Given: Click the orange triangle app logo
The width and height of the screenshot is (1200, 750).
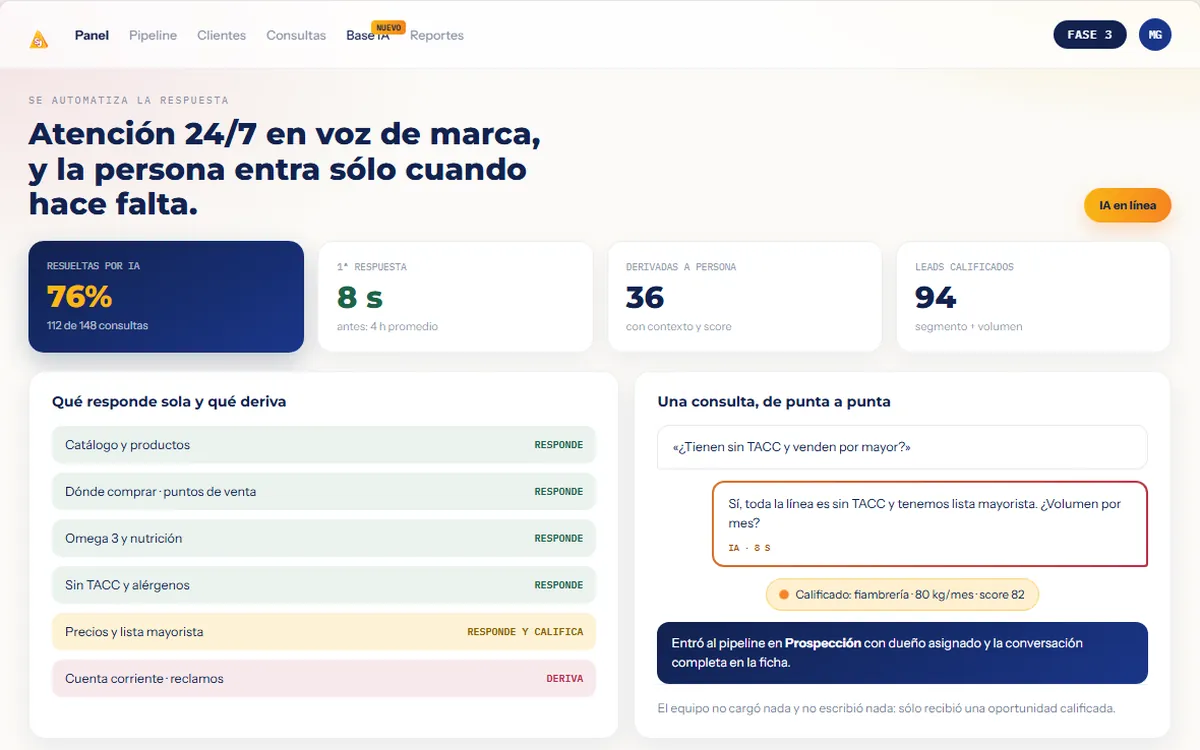Looking at the screenshot, I should pyautogui.click(x=39, y=39).
